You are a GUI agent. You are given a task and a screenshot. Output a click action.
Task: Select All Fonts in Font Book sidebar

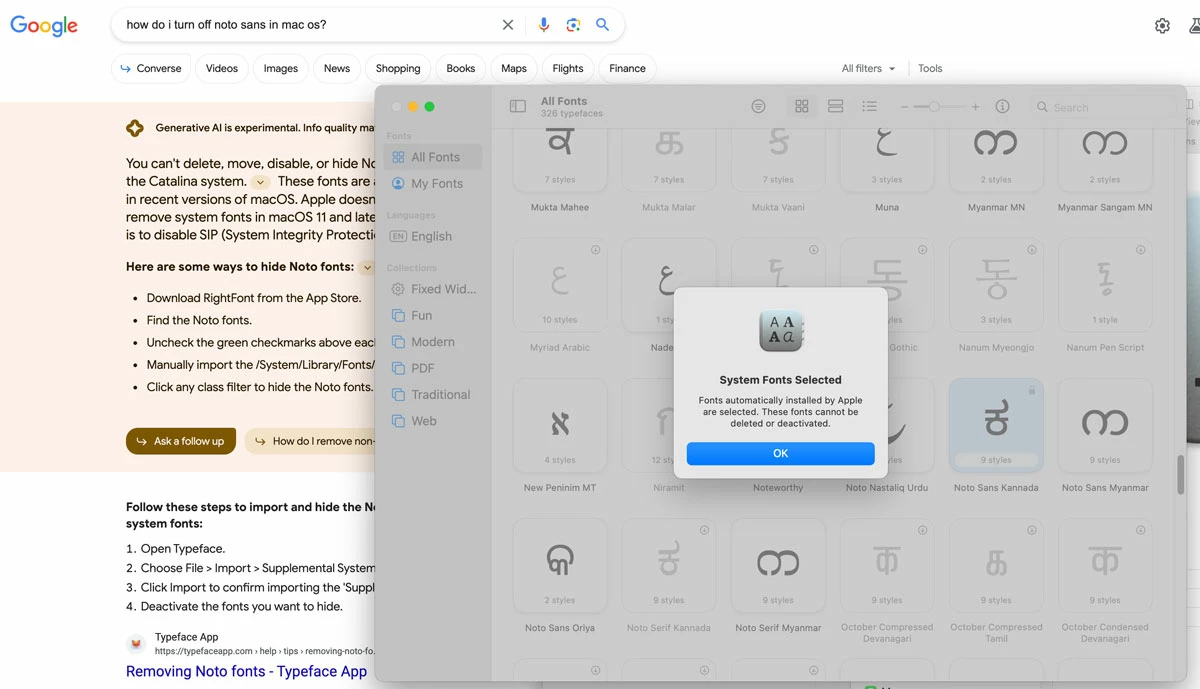433,157
